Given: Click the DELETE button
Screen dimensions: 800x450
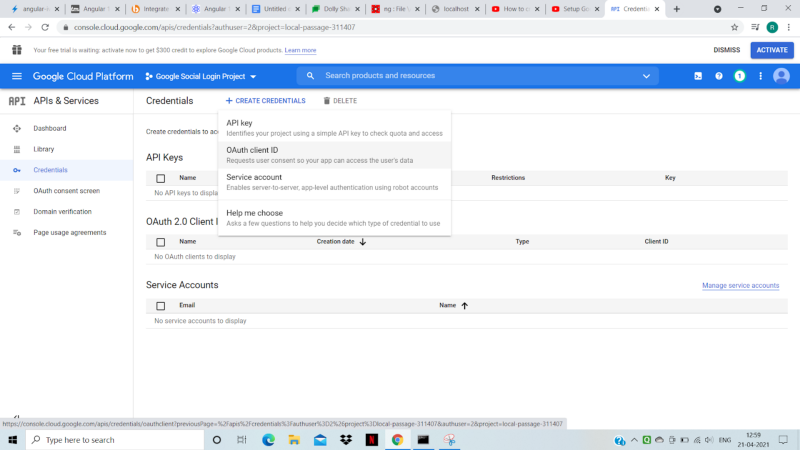Looking at the screenshot, I should pyautogui.click(x=340, y=101).
